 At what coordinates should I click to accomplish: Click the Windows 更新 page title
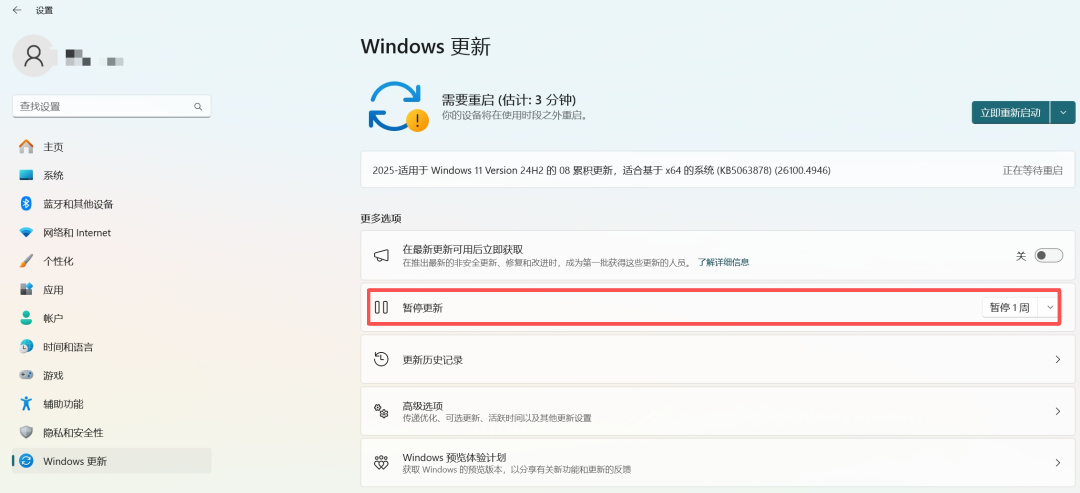pos(426,46)
